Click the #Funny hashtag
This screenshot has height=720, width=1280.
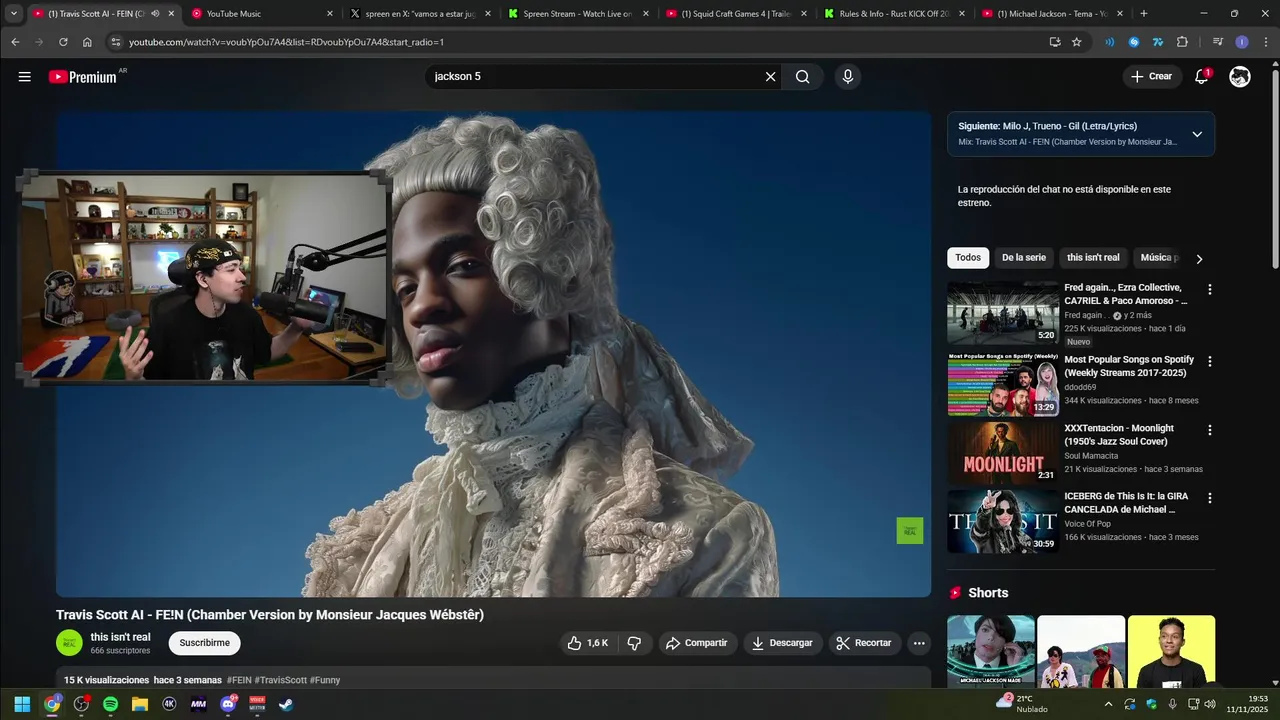[325, 680]
